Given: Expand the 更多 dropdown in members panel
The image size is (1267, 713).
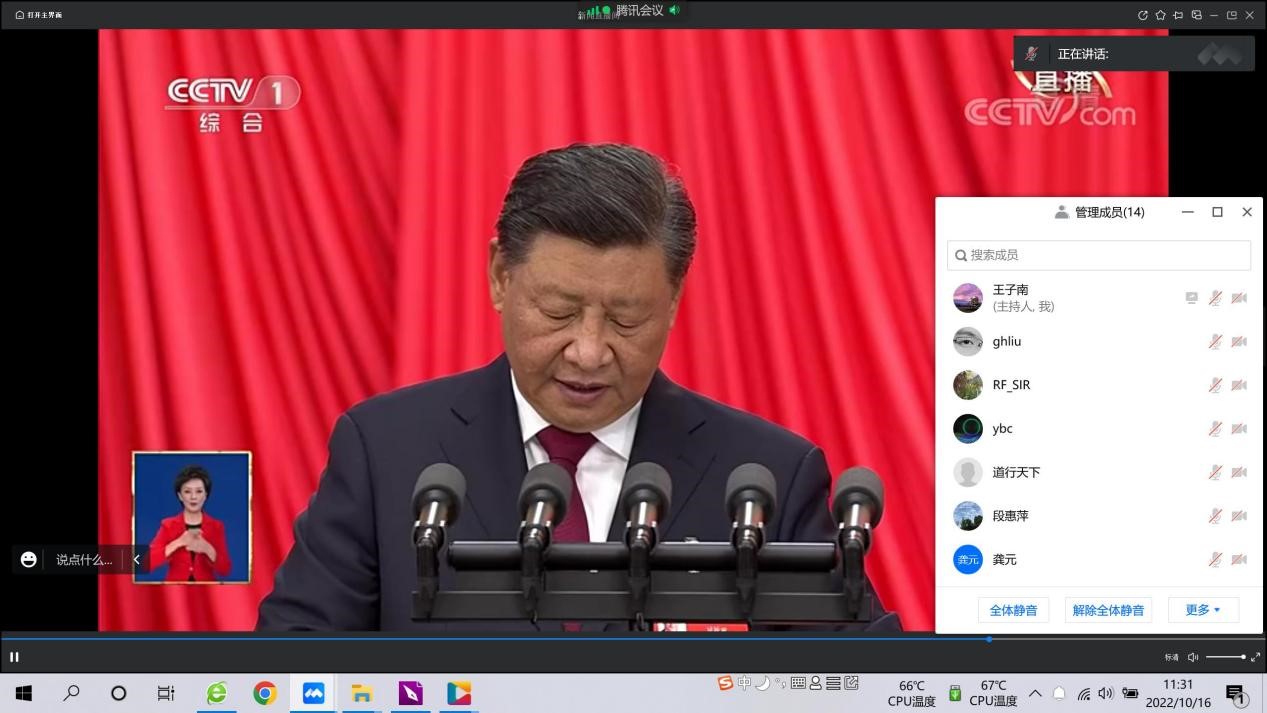Looking at the screenshot, I should (1203, 610).
